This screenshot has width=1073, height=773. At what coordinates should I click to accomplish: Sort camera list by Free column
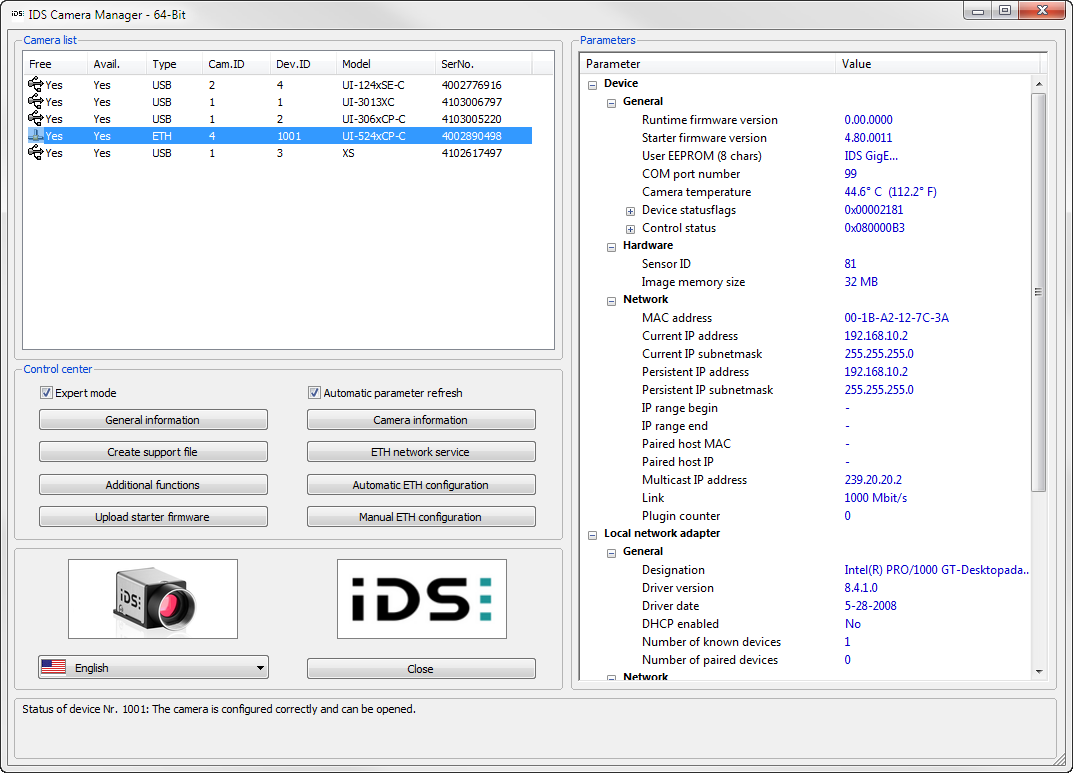[x=55, y=64]
